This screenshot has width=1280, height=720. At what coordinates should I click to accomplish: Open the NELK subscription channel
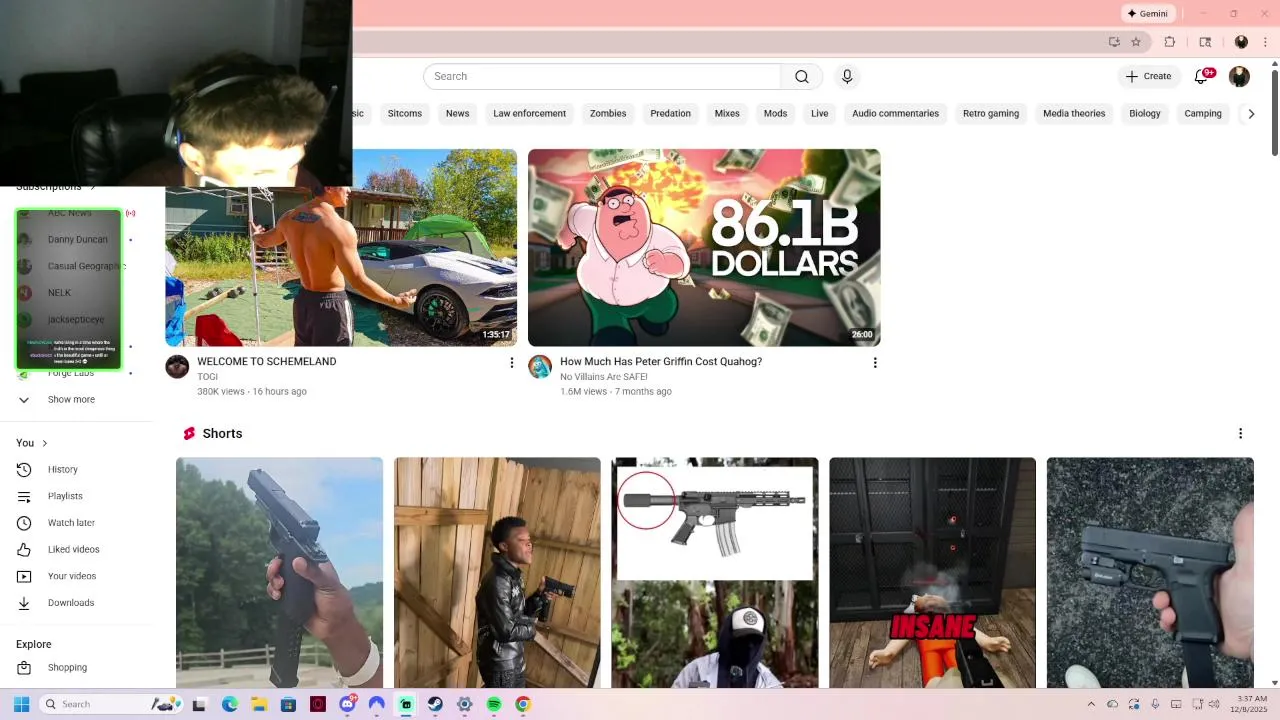[x=60, y=293]
